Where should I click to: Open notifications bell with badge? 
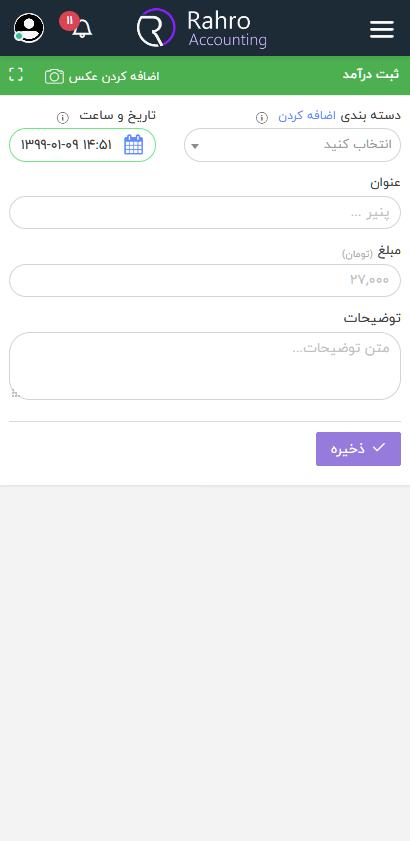tap(77, 25)
